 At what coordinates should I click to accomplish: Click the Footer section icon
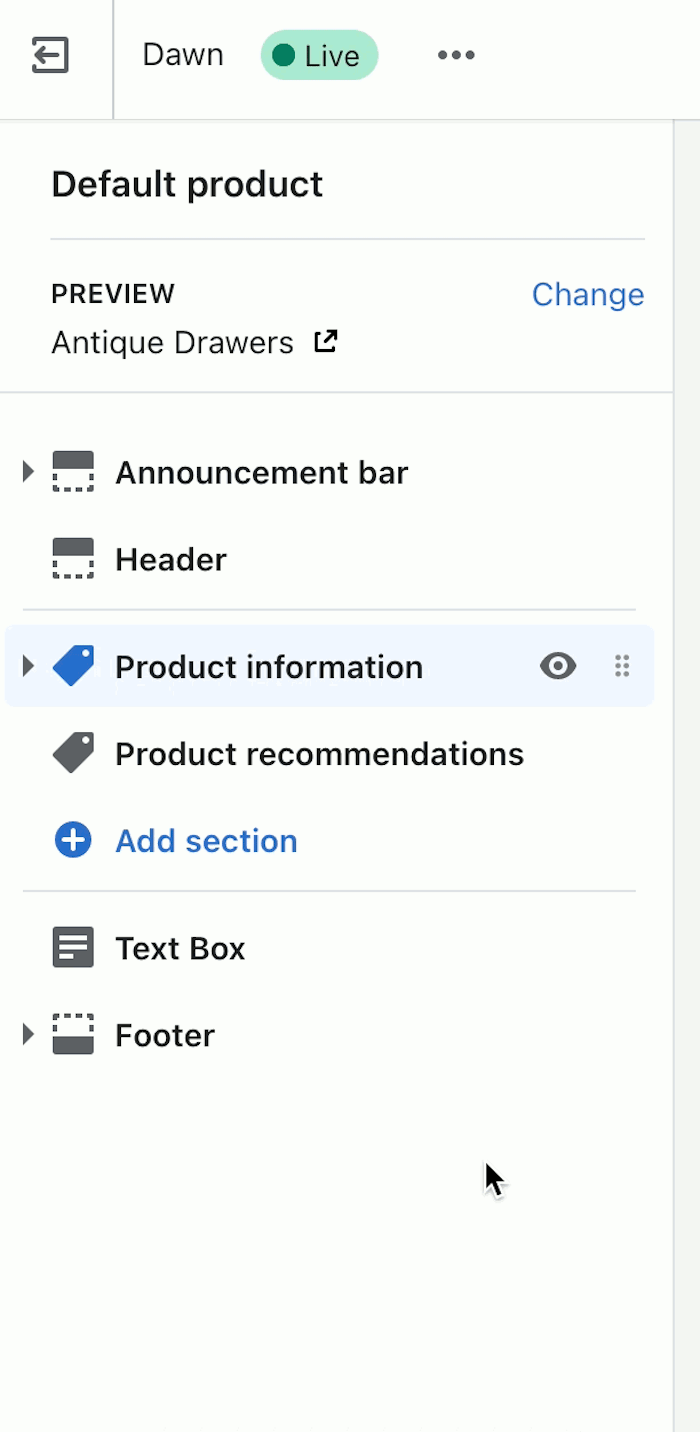pos(73,1034)
